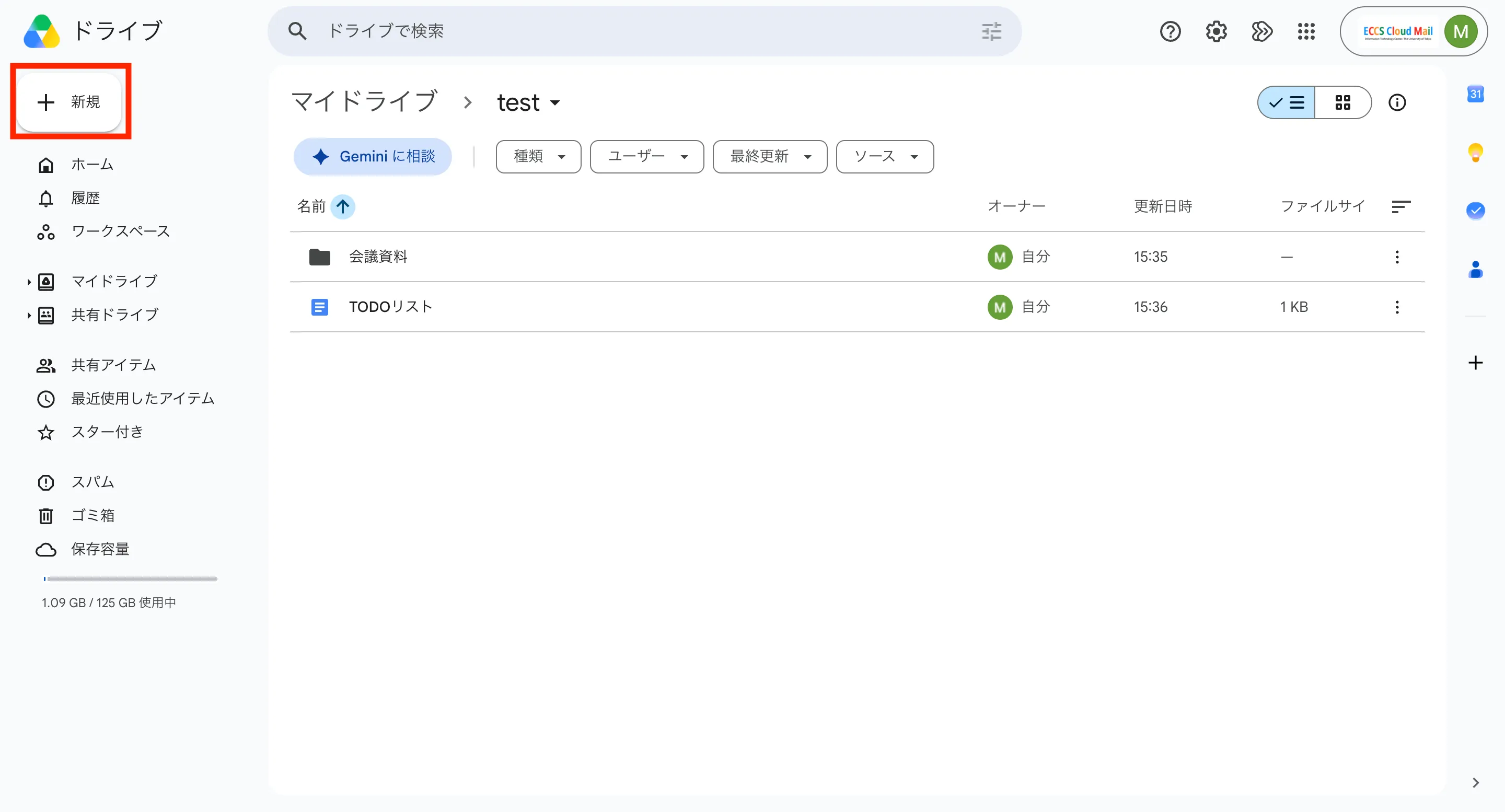Expand the マイドライブ tree arrow in sidebar

(x=29, y=282)
